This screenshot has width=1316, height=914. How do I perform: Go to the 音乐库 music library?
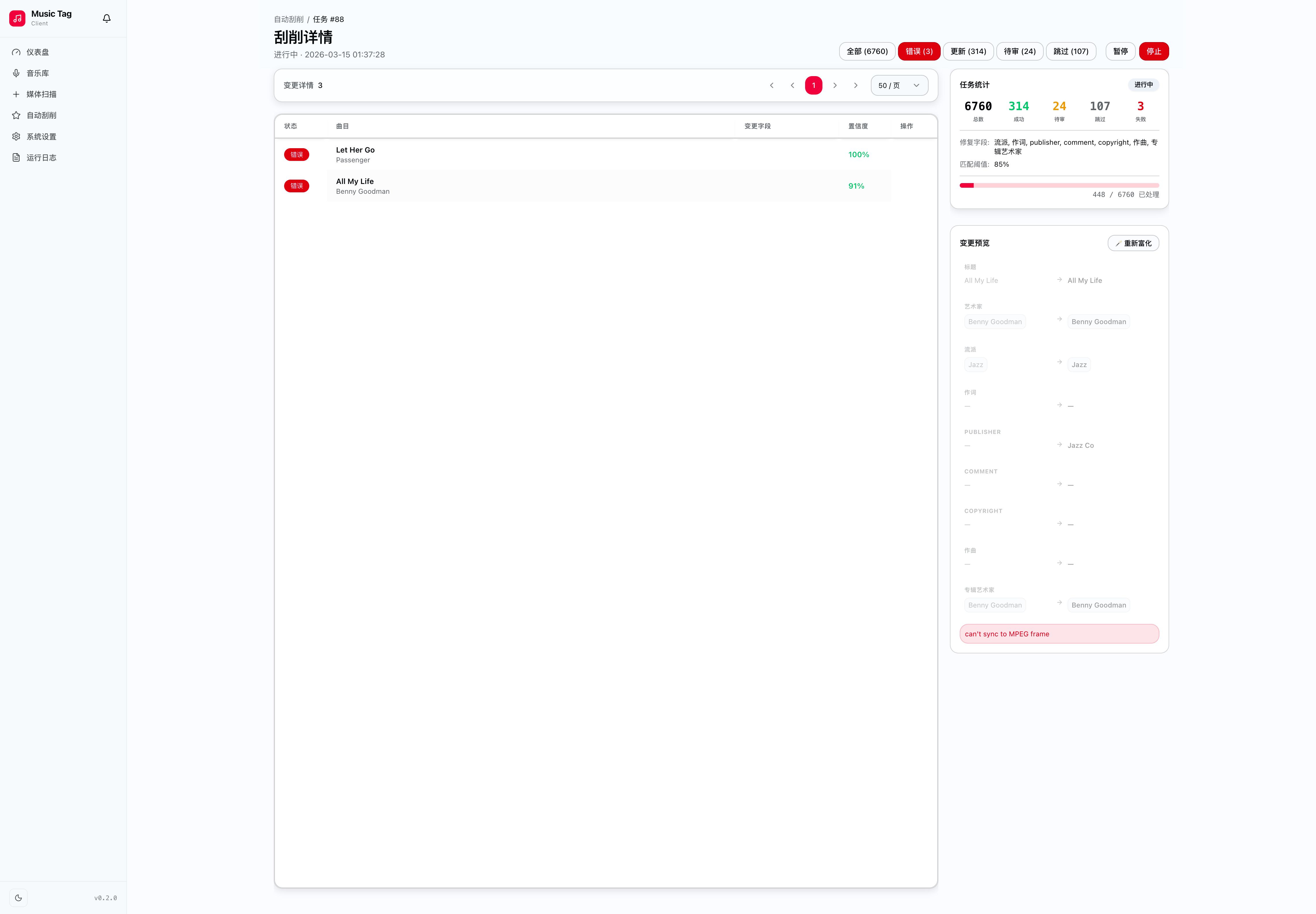point(38,73)
